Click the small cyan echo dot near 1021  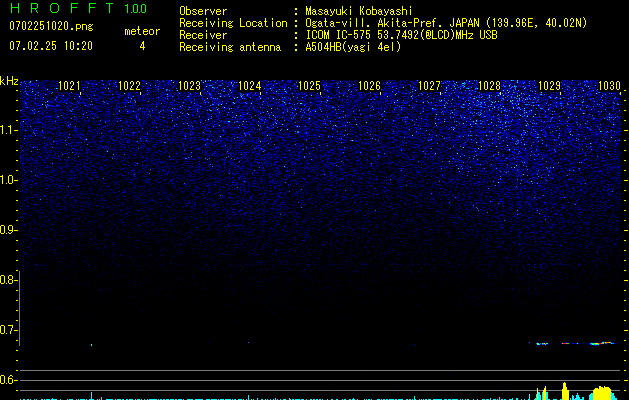click(x=91, y=345)
